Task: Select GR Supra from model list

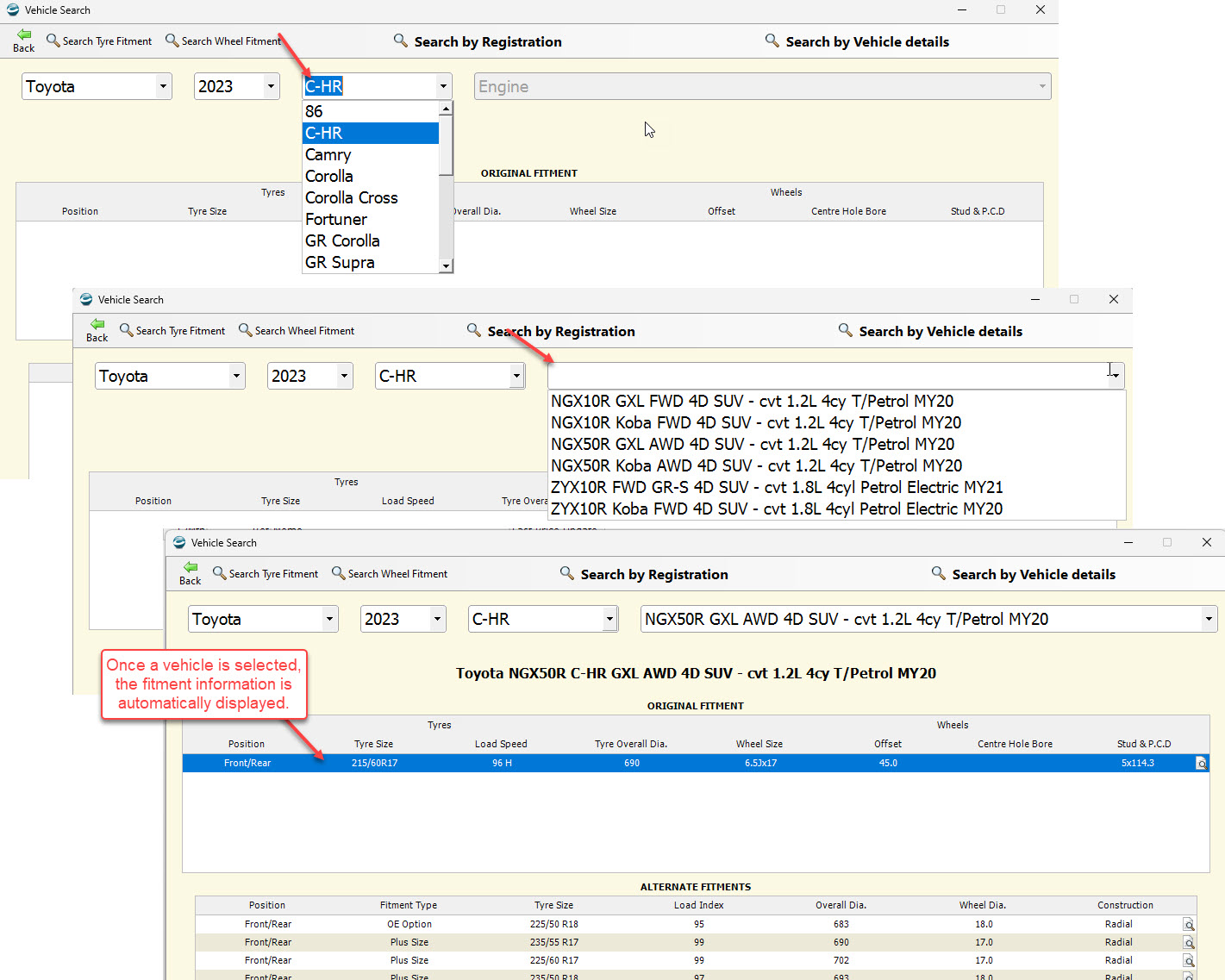Action: [x=371, y=262]
